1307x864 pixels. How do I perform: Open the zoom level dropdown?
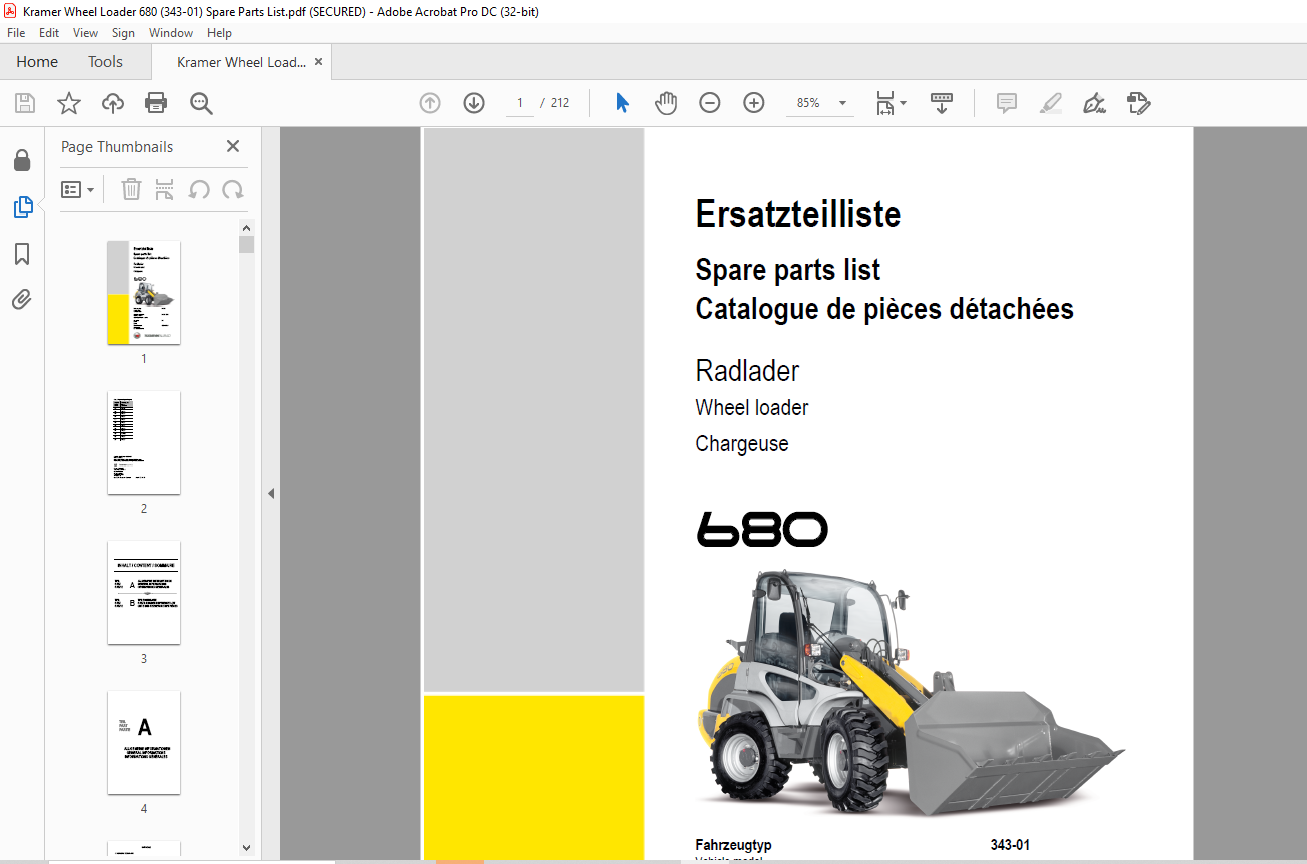[842, 103]
